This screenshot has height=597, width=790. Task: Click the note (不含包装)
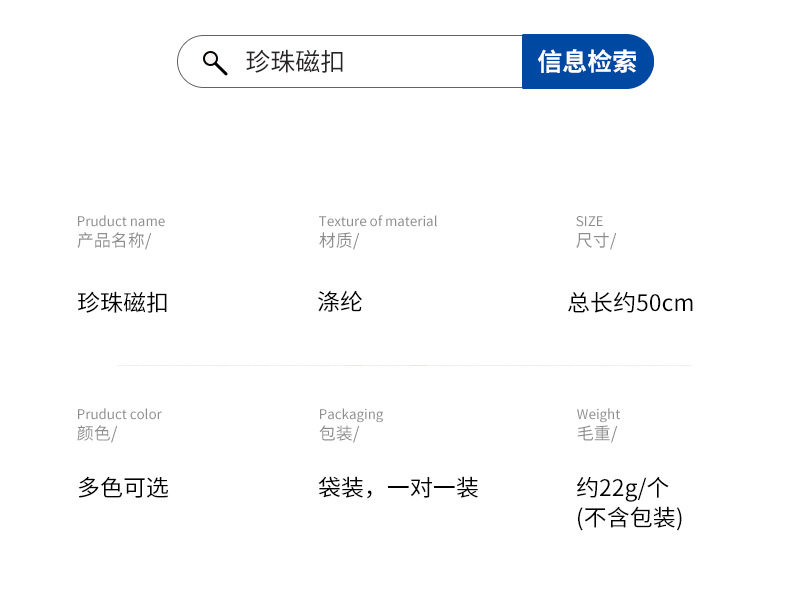point(630,517)
